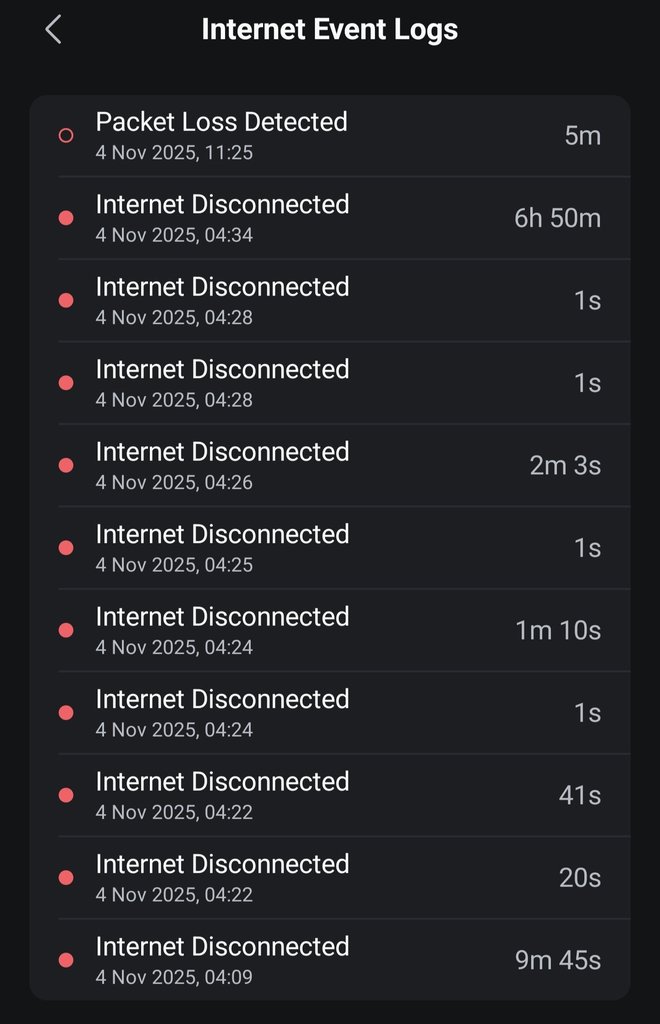The width and height of the screenshot is (660, 1024).
Task: Click red dot beside the 20s event
Action: point(66,878)
